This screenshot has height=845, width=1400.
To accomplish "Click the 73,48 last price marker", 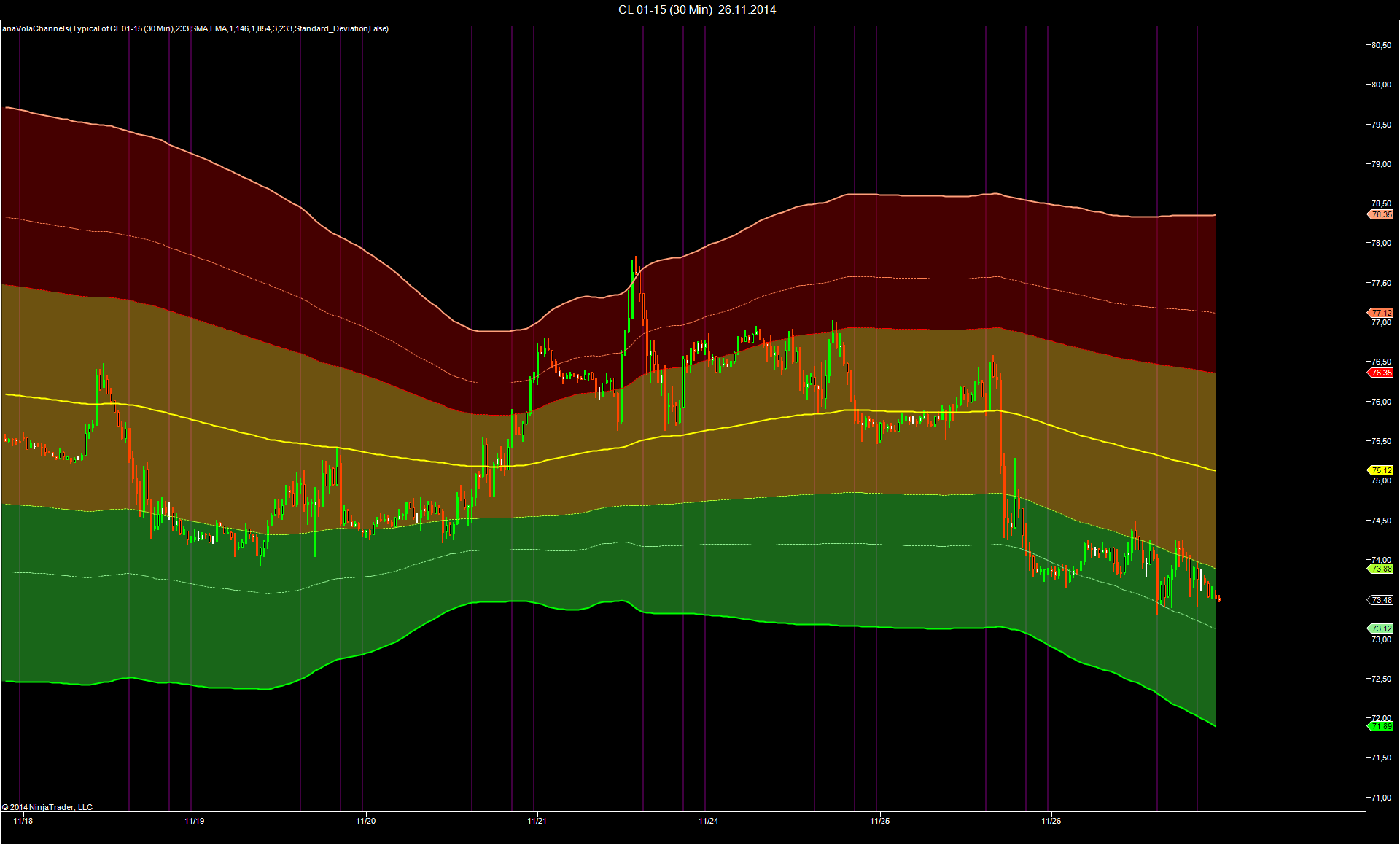I will (x=1381, y=600).
